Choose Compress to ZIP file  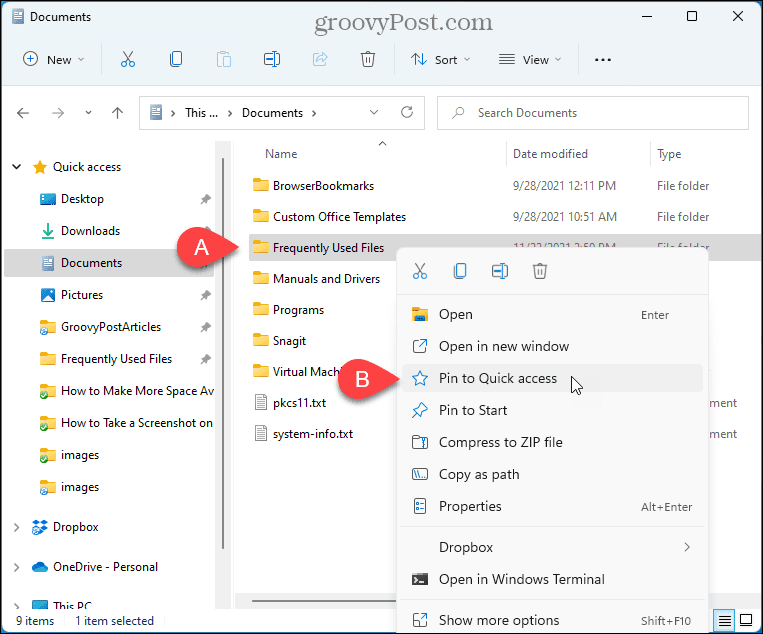tap(552, 442)
